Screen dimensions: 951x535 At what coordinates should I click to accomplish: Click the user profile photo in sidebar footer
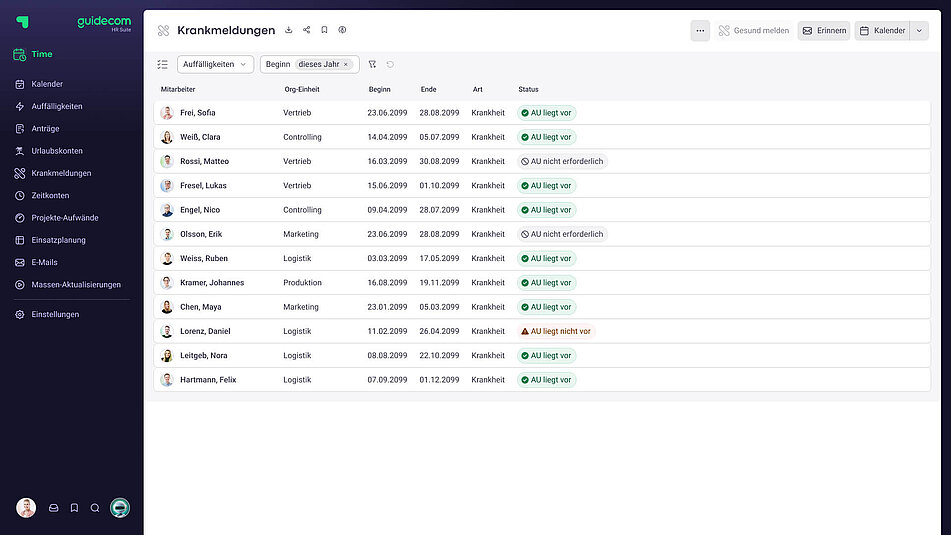[x=26, y=508]
